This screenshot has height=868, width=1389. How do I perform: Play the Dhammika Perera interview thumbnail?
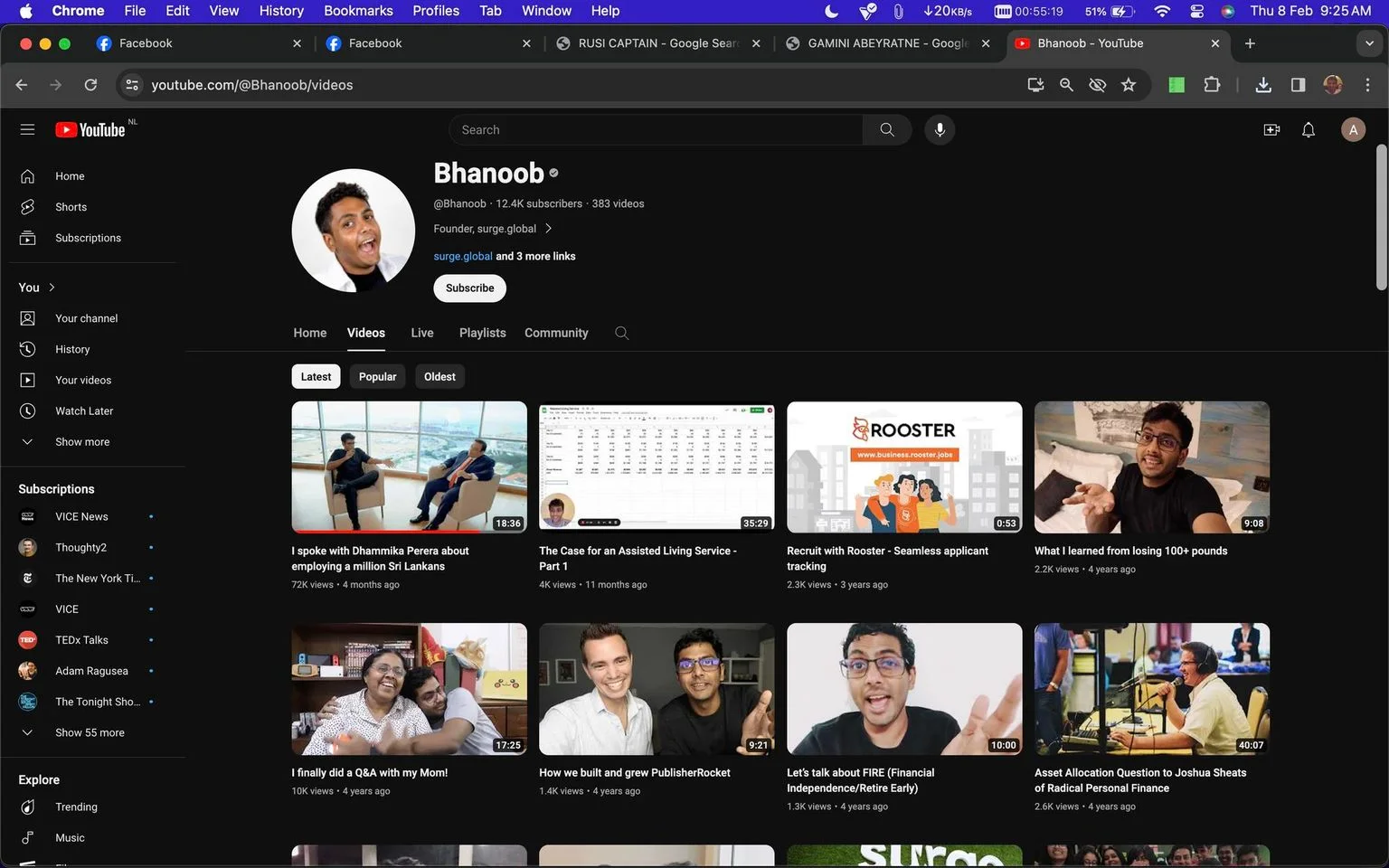(x=409, y=467)
